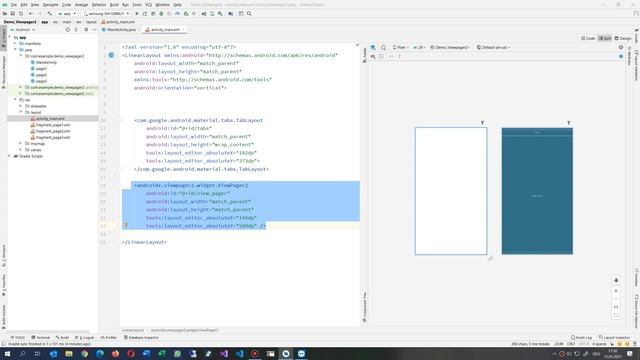The height and width of the screenshot is (360, 640).
Task: Click the Sync/refresh toolbar icon
Action: click(21, 13)
